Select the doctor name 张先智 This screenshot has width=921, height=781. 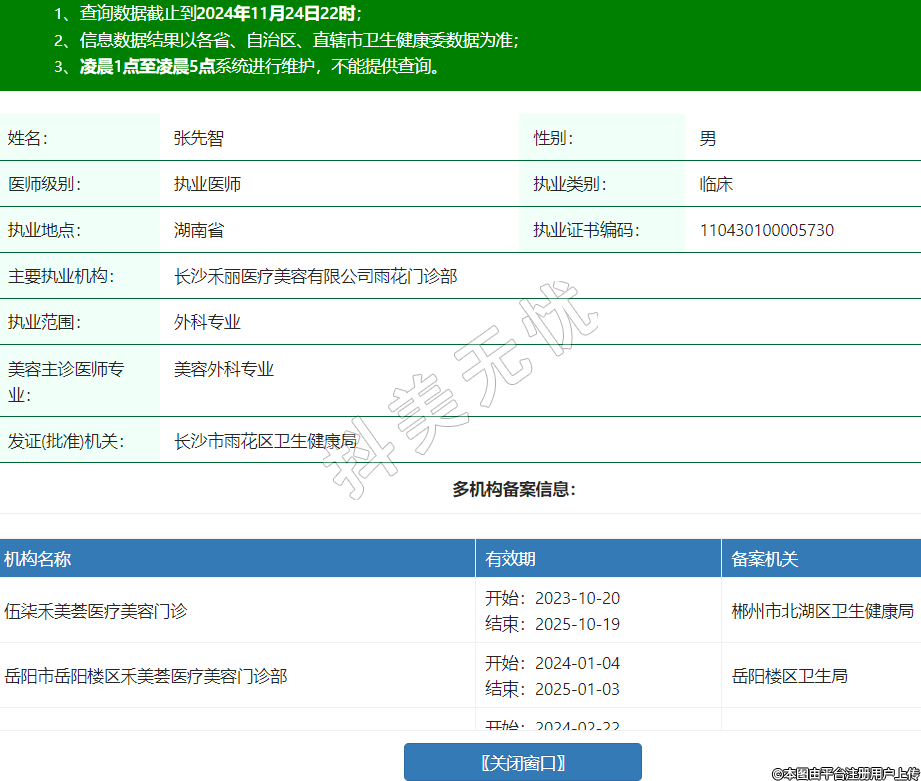click(199, 139)
